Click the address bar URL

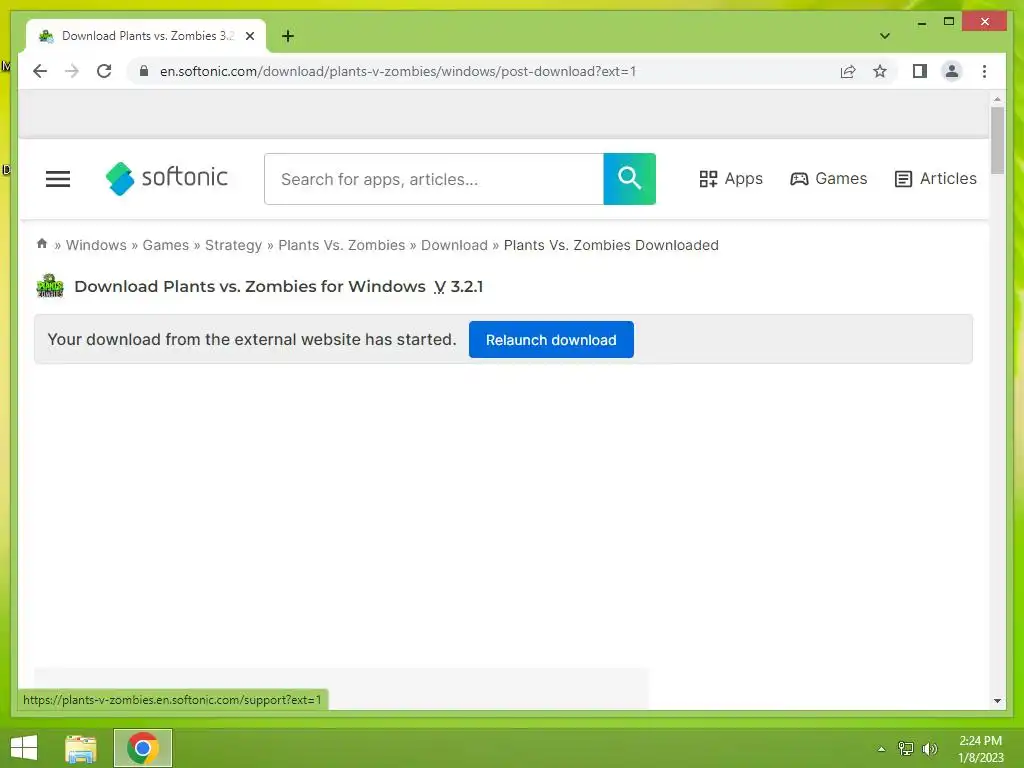coord(398,71)
